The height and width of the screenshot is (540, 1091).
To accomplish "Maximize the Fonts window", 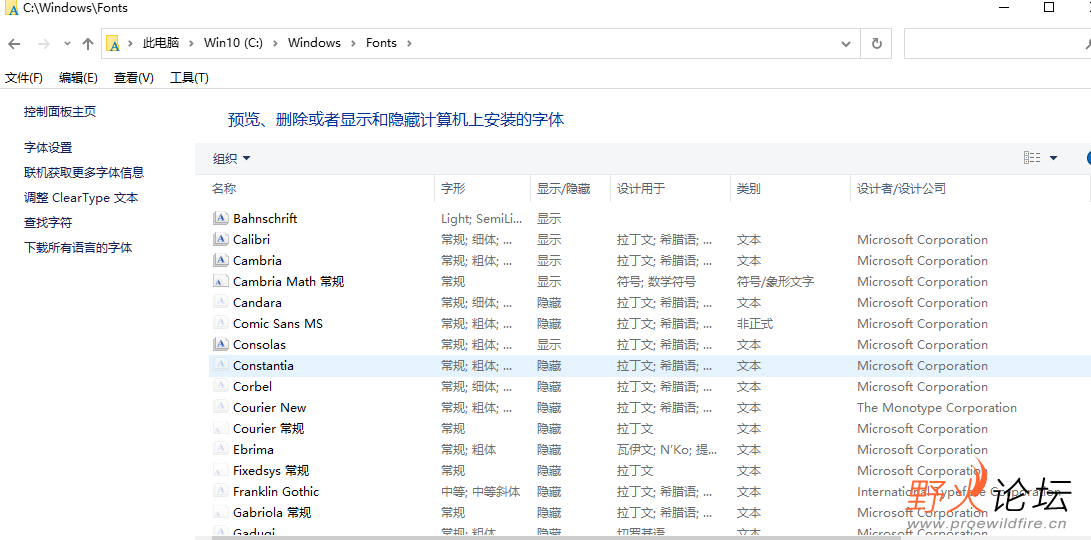I will (x=1049, y=8).
